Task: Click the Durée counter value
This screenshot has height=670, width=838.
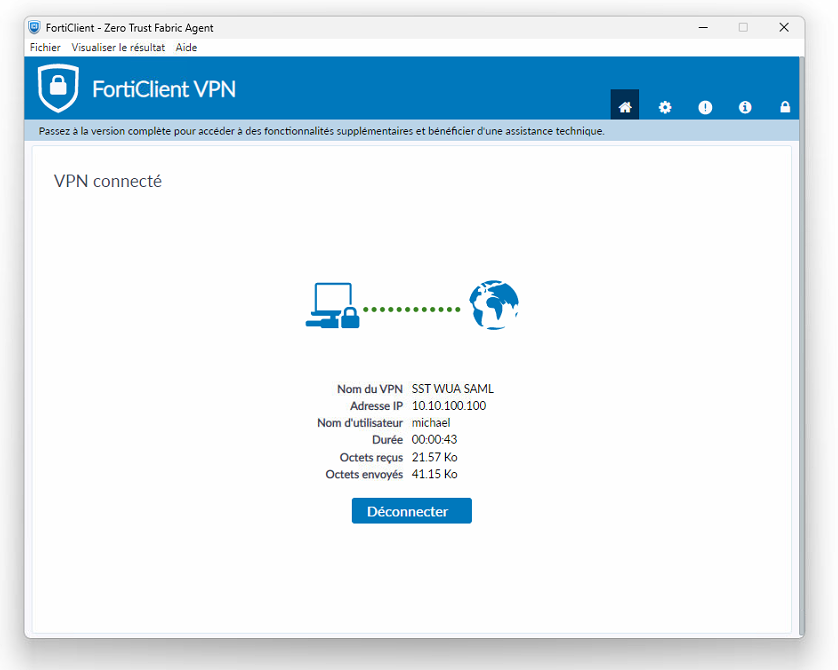Action: point(433,440)
